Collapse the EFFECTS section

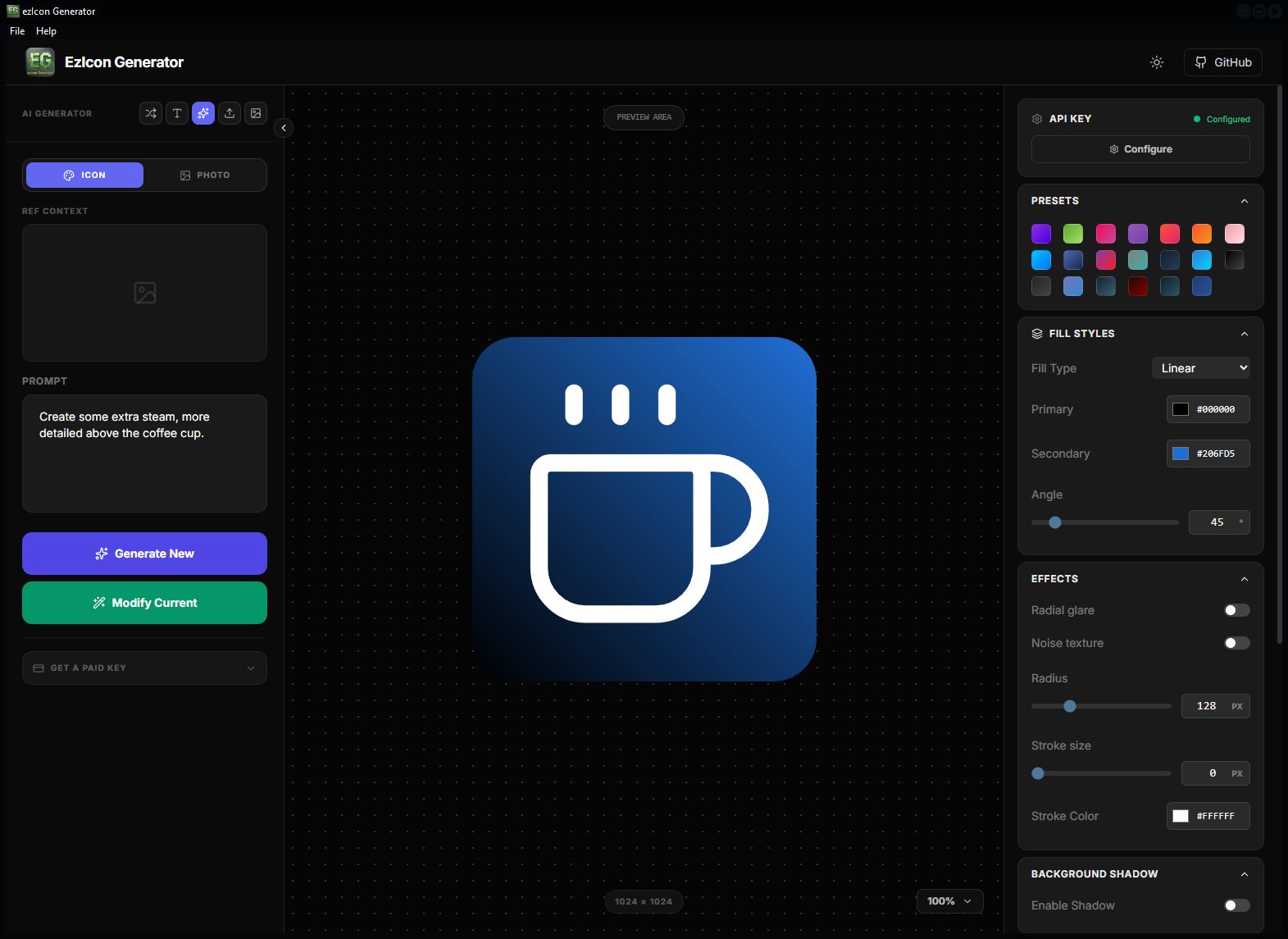(1245, 579)
